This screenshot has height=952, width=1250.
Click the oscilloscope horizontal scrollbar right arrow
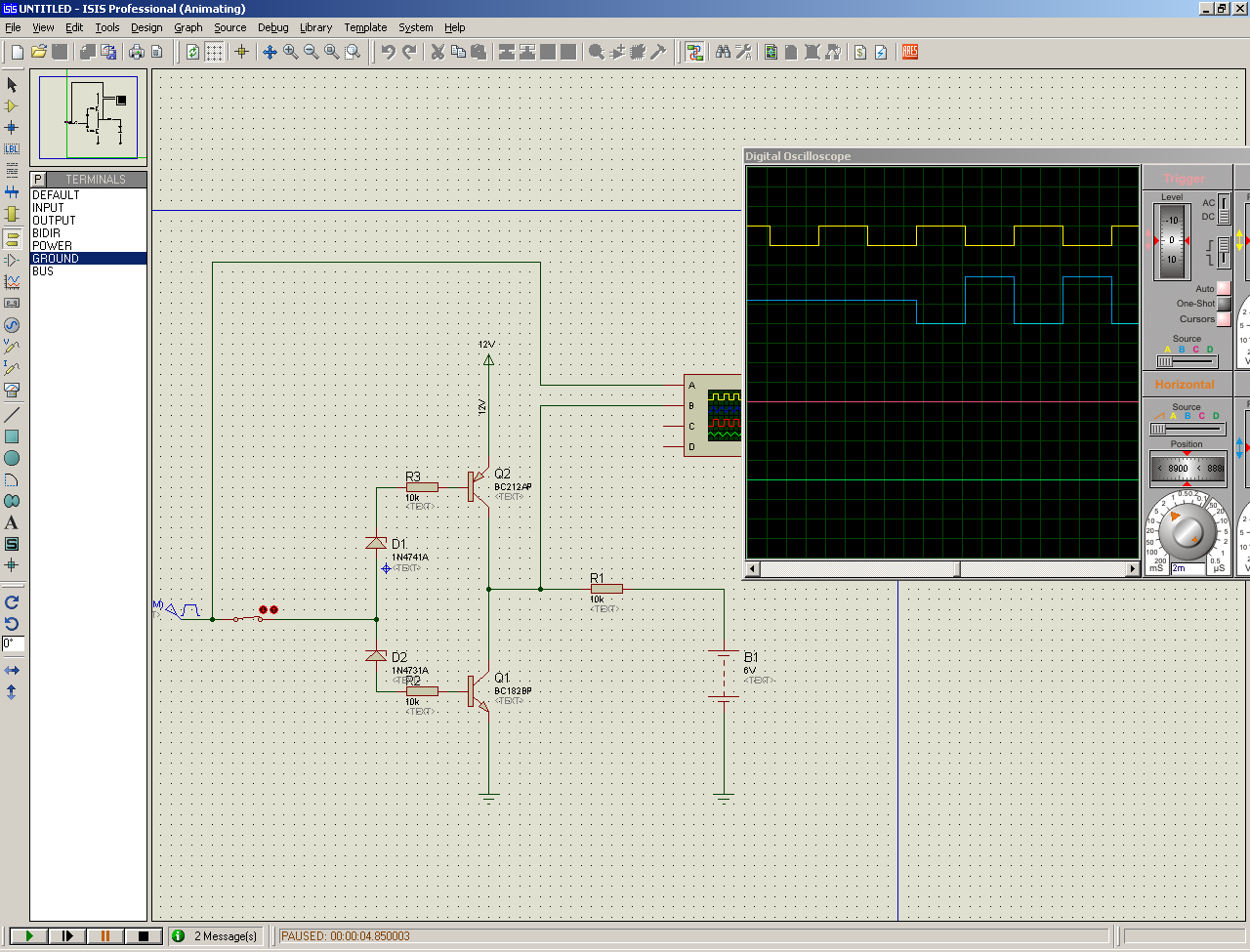(1133, 569)
